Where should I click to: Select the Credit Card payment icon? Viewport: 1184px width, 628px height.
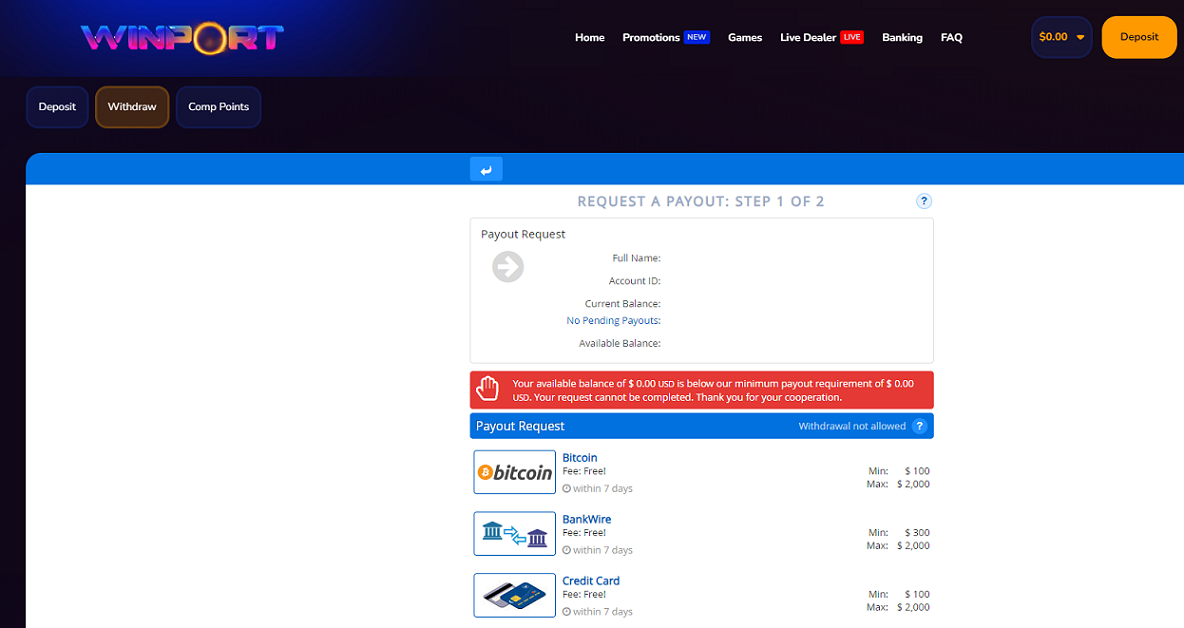(x=514, y=594)
